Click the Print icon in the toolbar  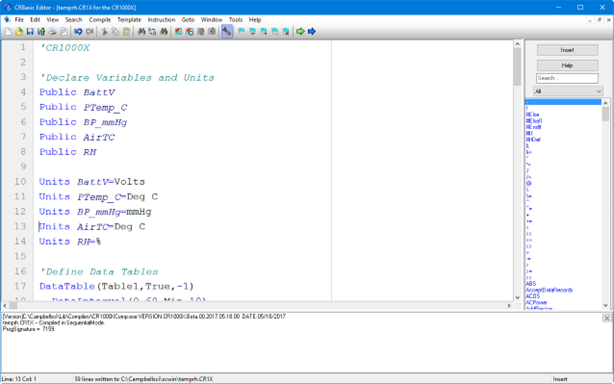point(52,32)
